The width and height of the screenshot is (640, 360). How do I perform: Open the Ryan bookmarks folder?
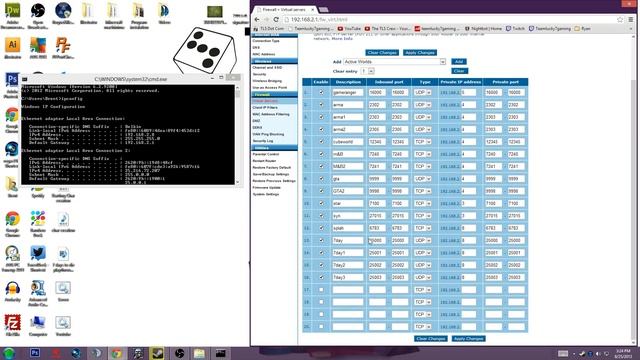pyautogui.click(x=582, y=29)
